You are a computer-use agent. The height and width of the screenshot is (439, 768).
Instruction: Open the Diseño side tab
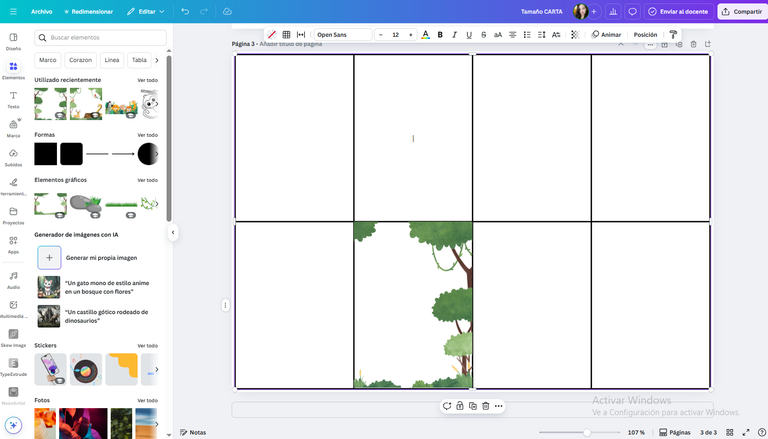[13, 42]
